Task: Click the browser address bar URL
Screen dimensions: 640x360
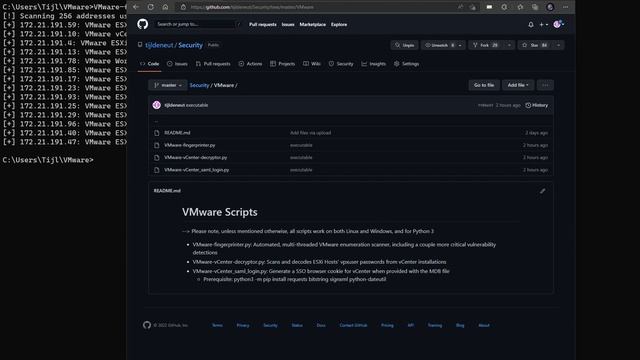Action: pyautogui.click(x=252, y=7)
